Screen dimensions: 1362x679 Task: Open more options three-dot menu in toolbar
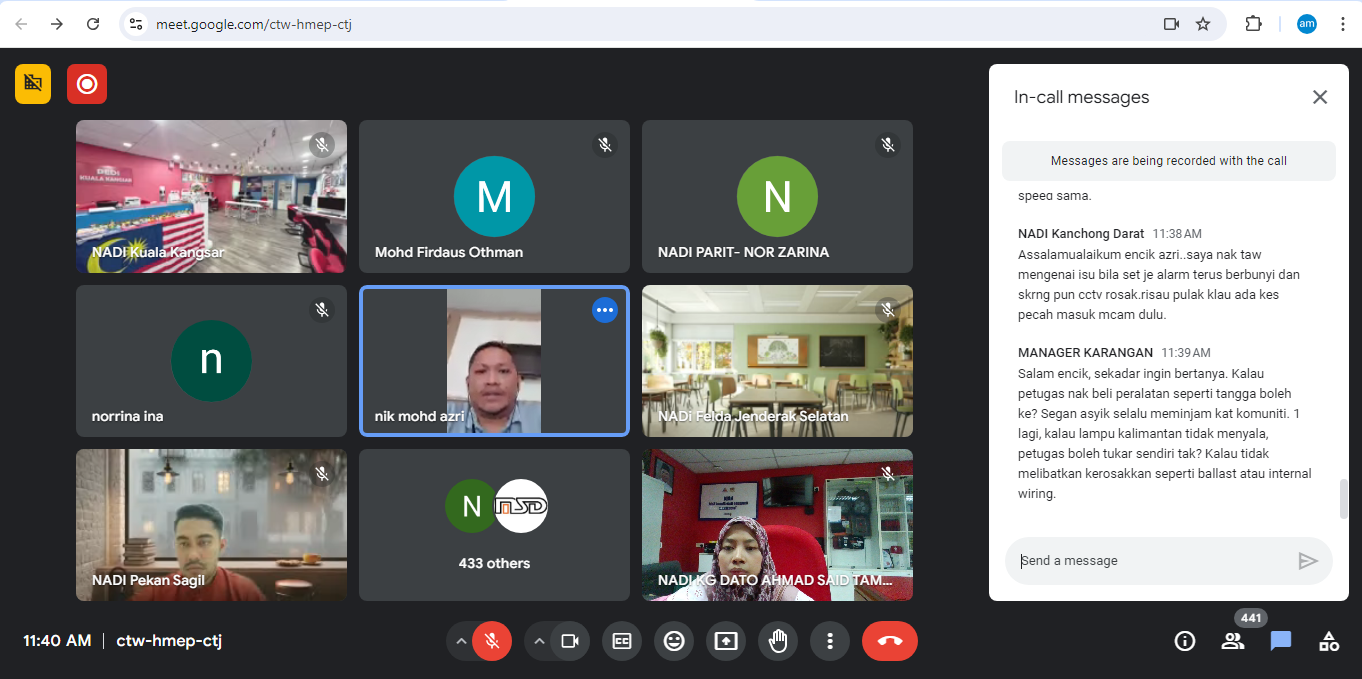(829, 641)
